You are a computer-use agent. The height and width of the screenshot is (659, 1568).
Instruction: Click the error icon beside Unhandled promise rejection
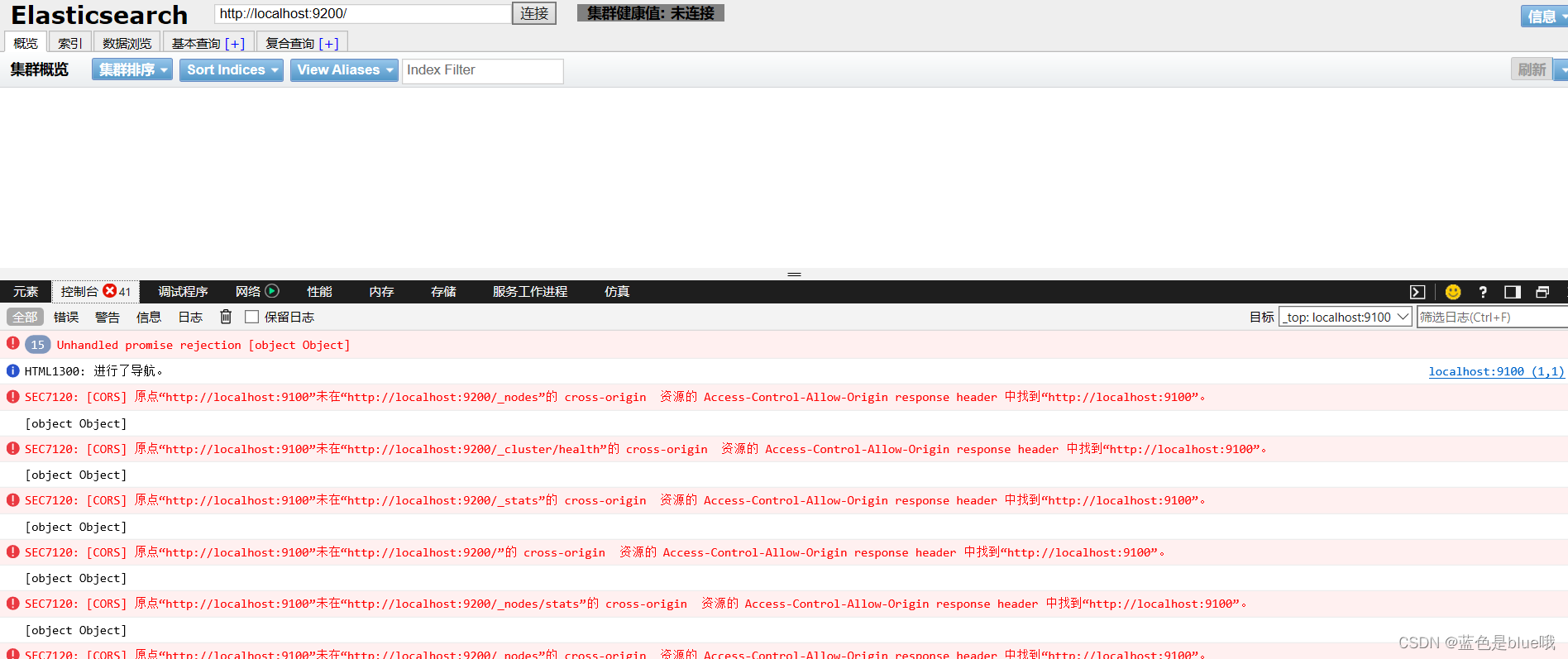(12, 343)
